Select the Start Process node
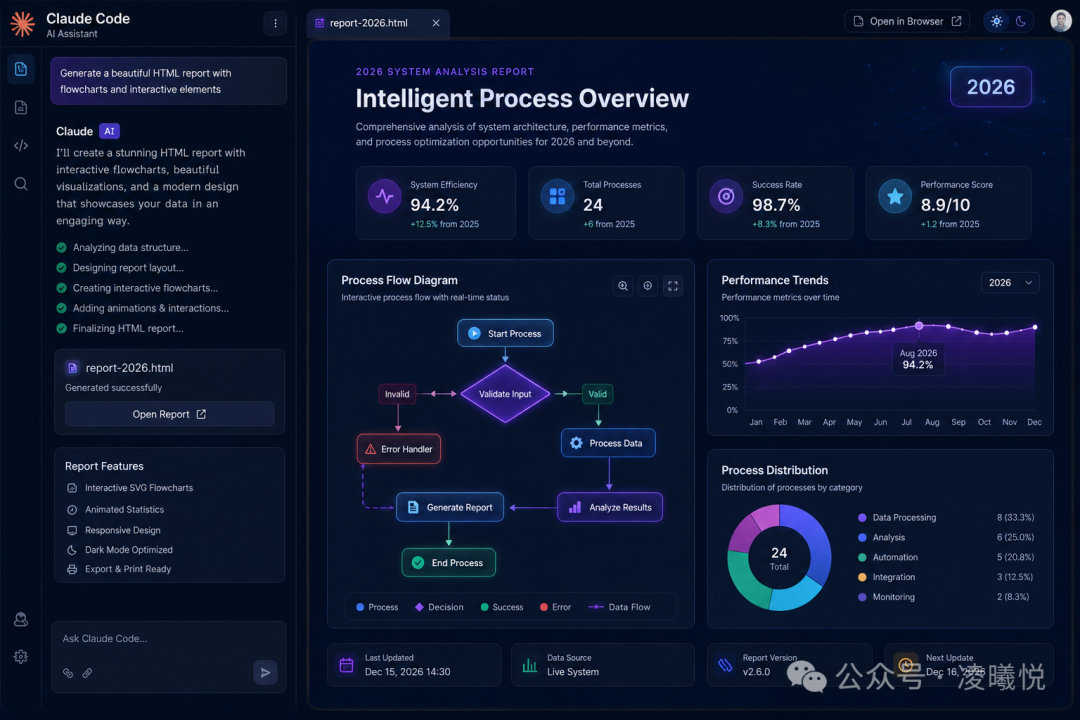The image size is (1080, 720). point(505,333)
